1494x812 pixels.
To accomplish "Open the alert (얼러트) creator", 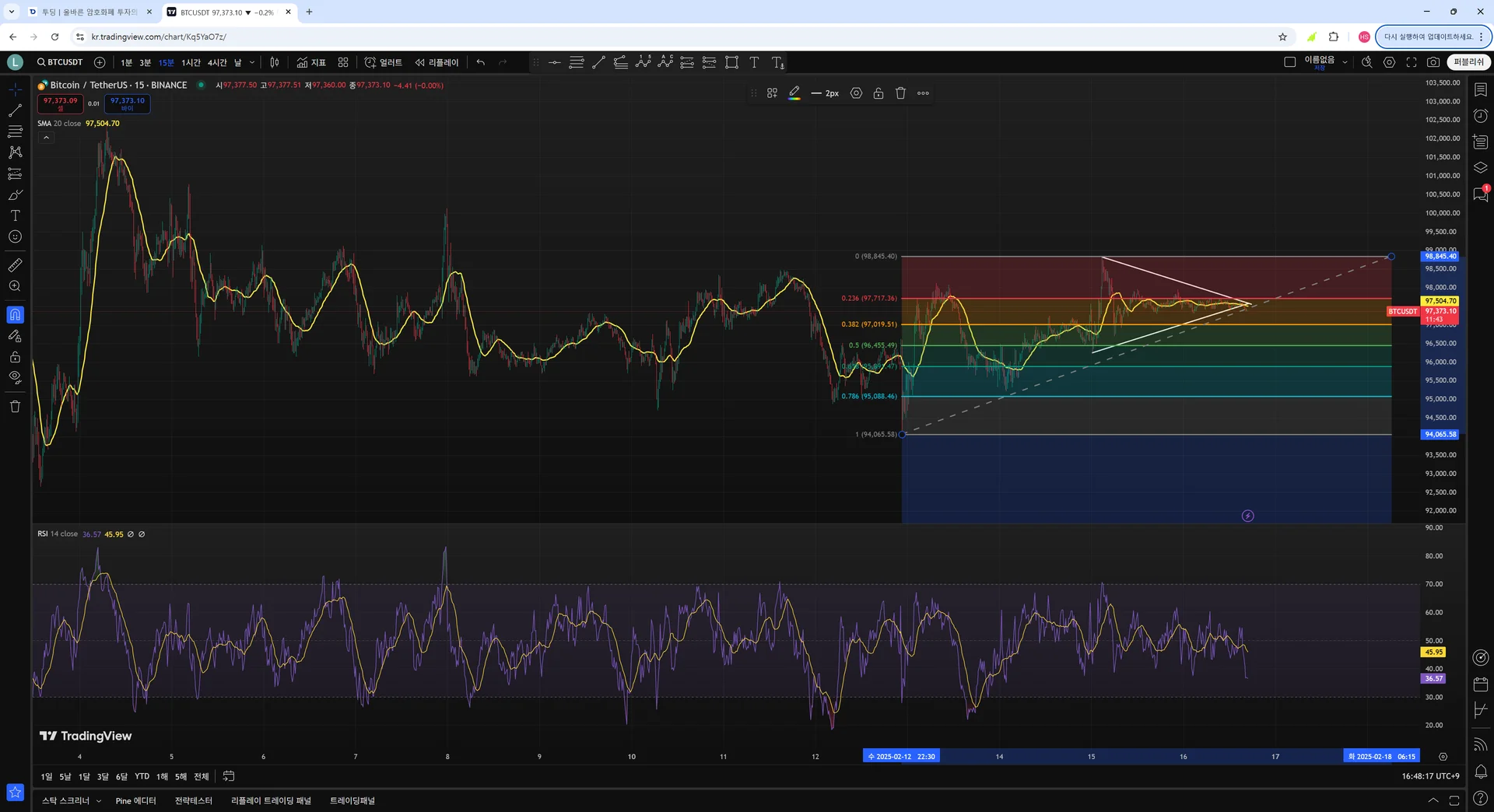I will point(384,62).
